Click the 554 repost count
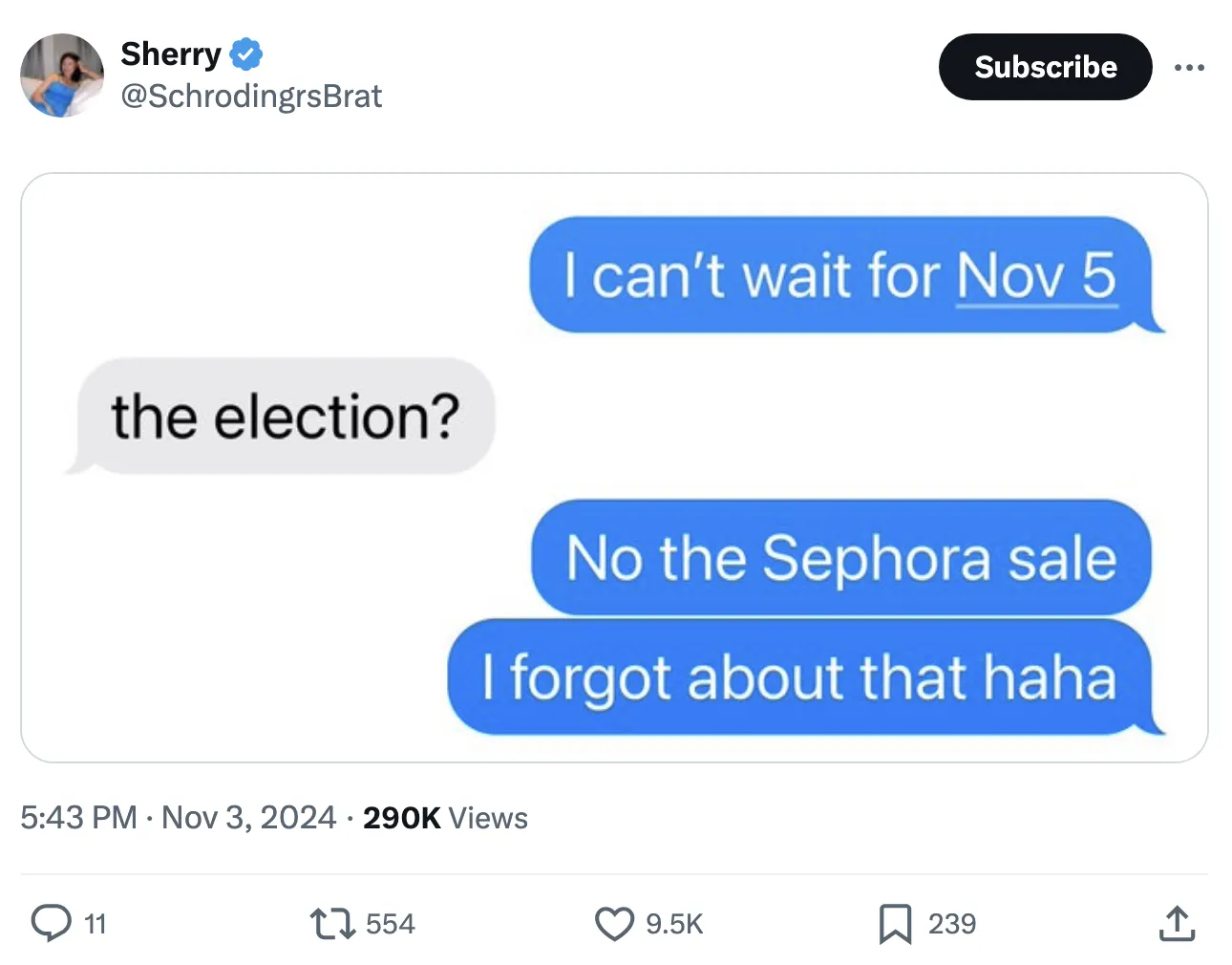This screenshot has width=1232, height=965. pyautogui.click(x=390, y=924)
